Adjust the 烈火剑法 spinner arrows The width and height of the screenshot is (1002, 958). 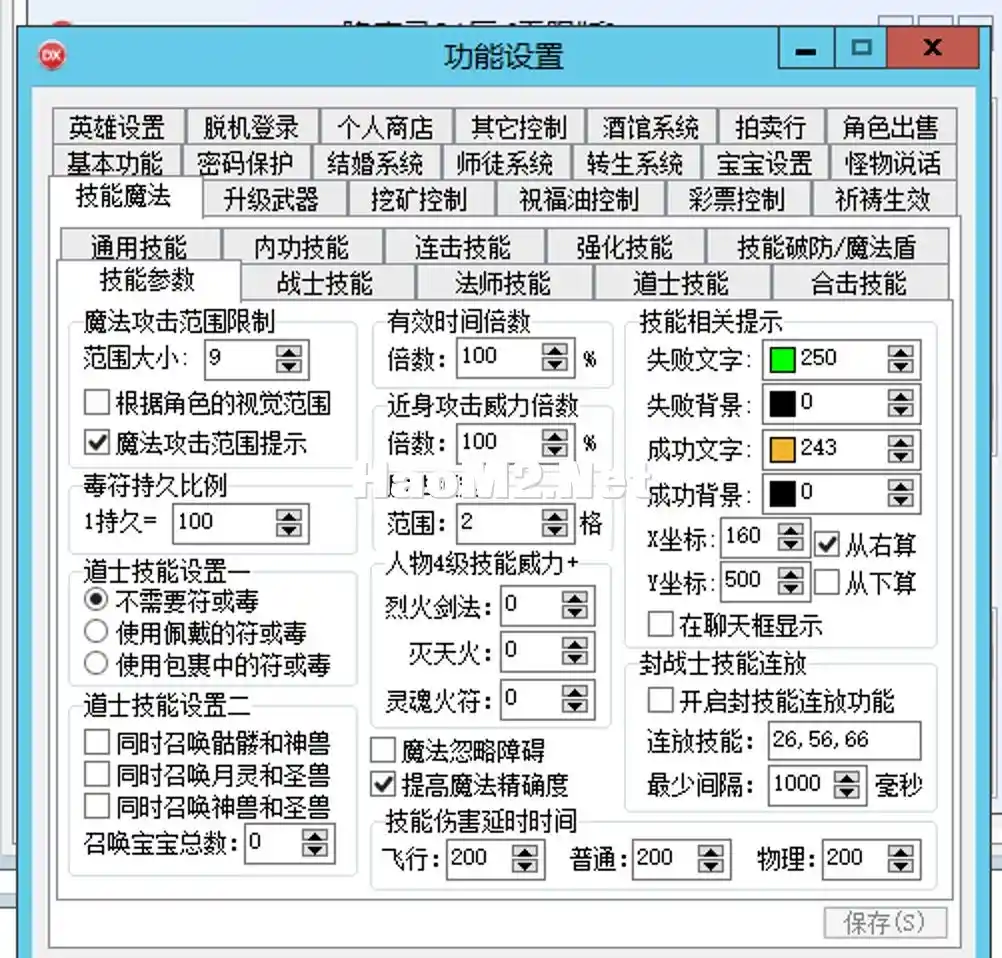(574, 605)
